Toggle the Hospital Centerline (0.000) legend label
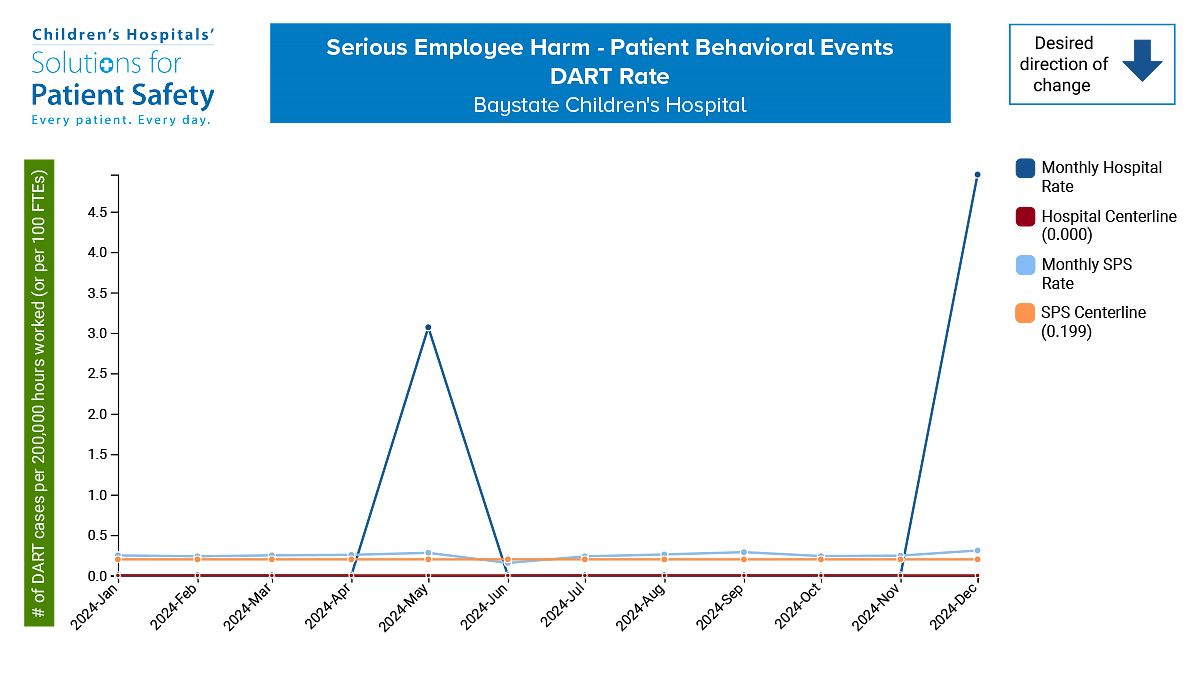1200x676 pixels. 1108,225
